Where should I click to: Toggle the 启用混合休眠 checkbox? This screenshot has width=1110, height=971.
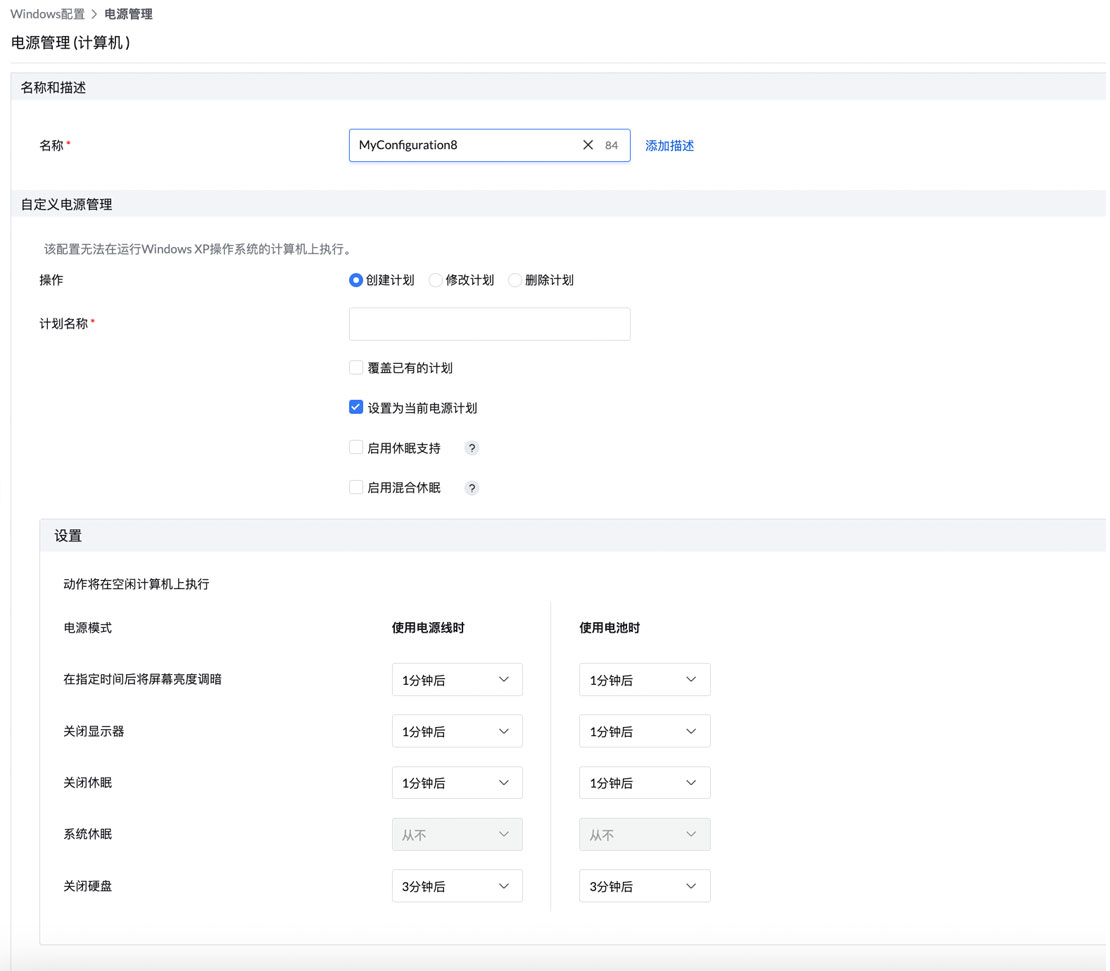click(356, 488)
